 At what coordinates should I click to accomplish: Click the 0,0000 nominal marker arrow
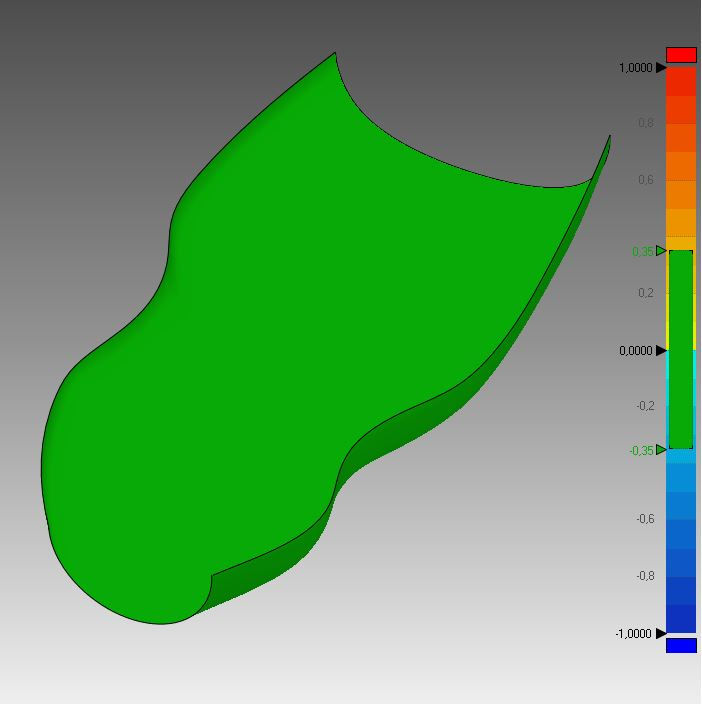(661, 351)
